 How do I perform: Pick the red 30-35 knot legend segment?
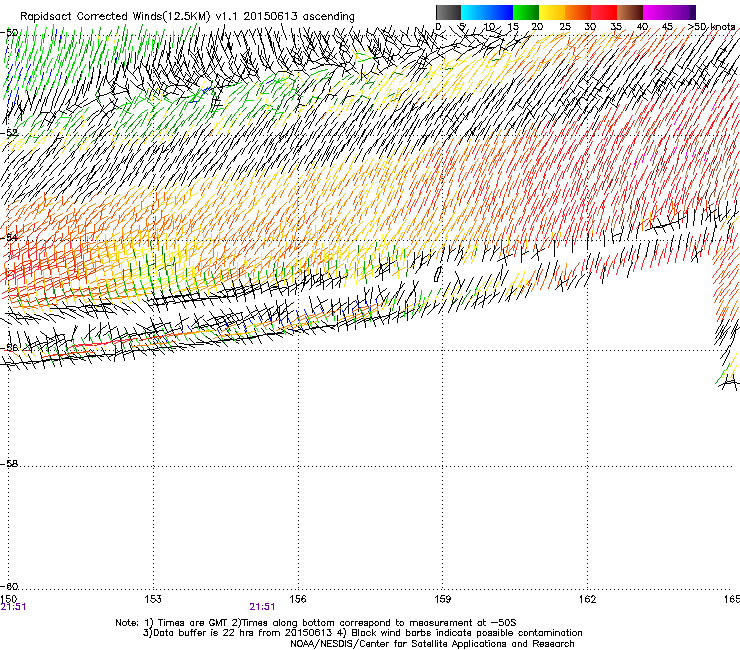604,12
